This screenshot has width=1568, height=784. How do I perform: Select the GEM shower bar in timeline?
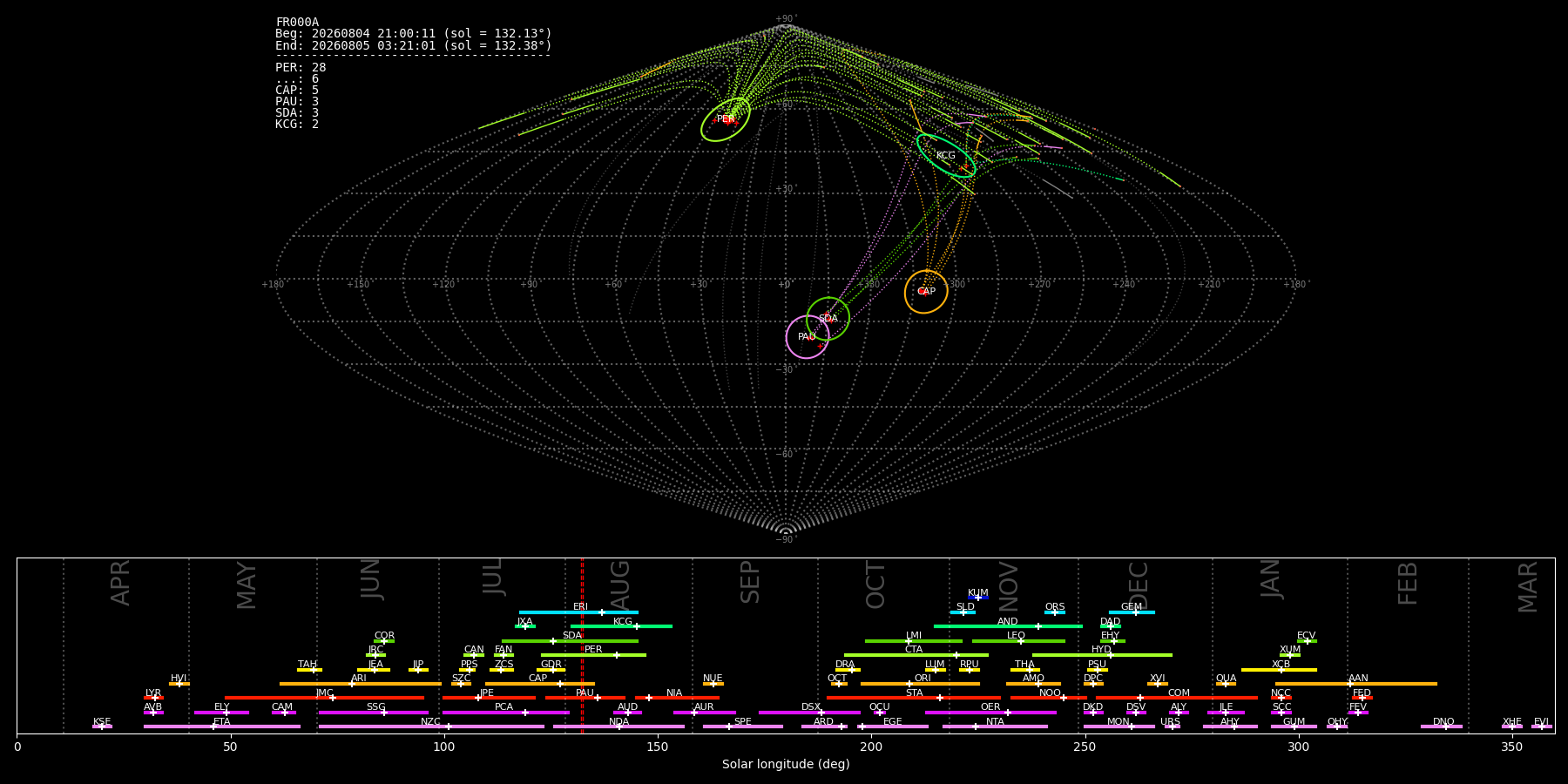1132,612
